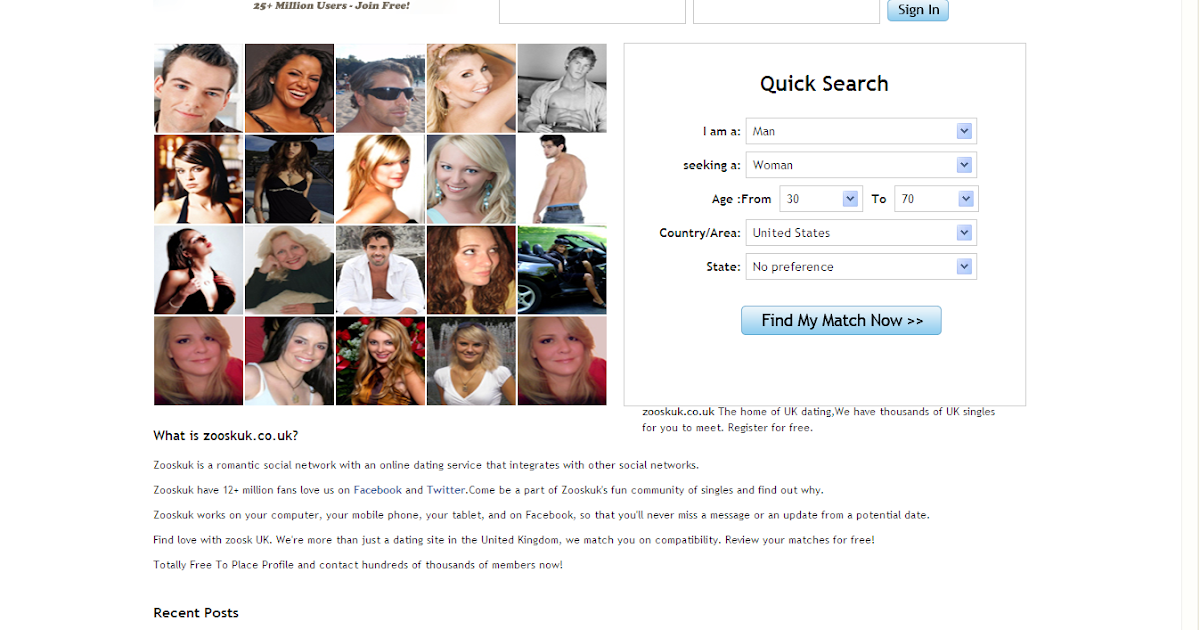Open photo of blonde woman on white background
Screen dimensions: 1200x630
(x=380, y=179)
